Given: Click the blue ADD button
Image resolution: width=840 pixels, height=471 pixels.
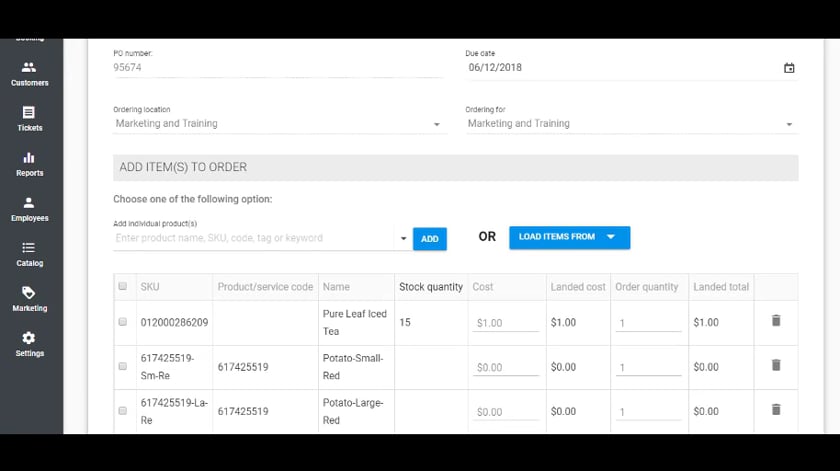Looking at the screenshot, I should click(x=430, y=239).
